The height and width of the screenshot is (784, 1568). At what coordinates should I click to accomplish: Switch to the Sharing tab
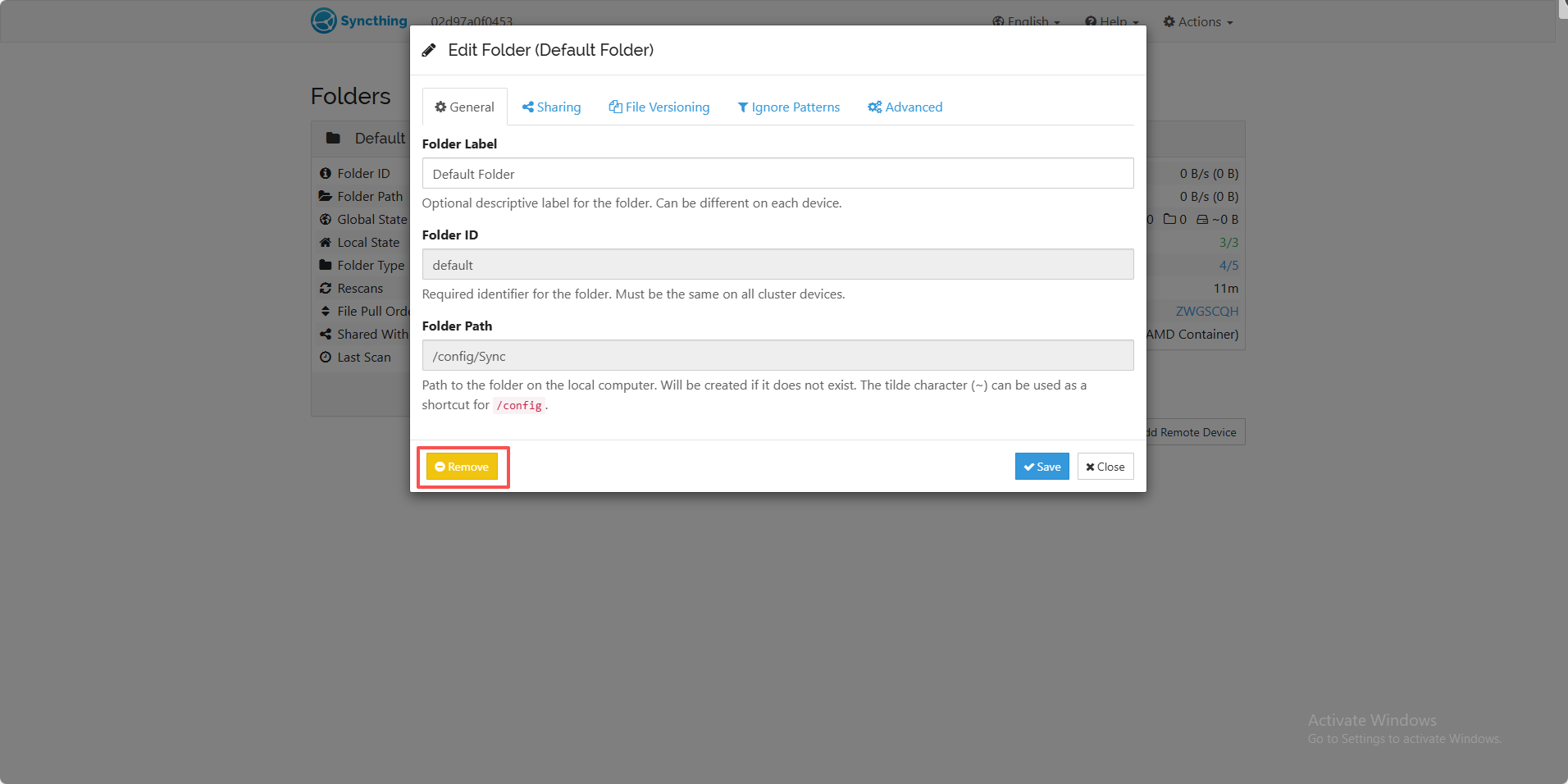[551, 107]
